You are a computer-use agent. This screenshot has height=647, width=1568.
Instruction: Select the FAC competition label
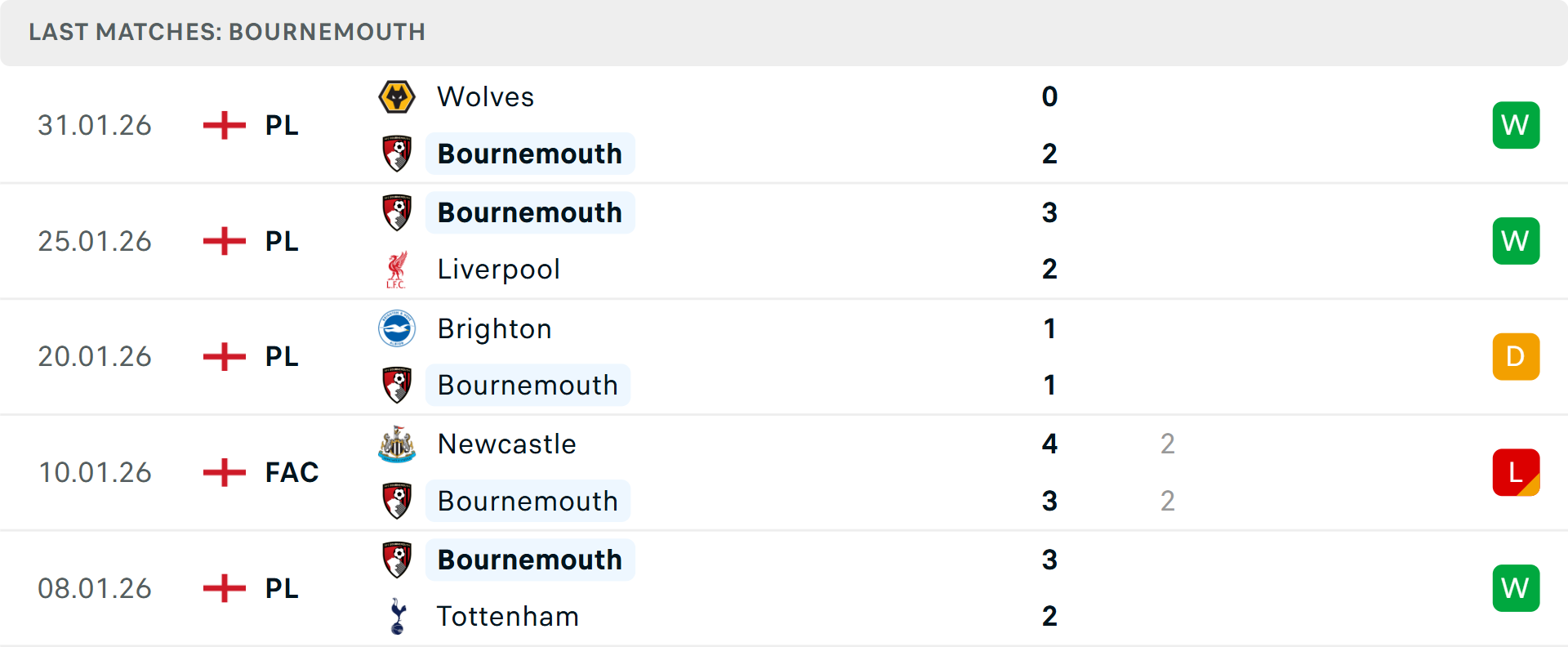[x=292, y=472]
